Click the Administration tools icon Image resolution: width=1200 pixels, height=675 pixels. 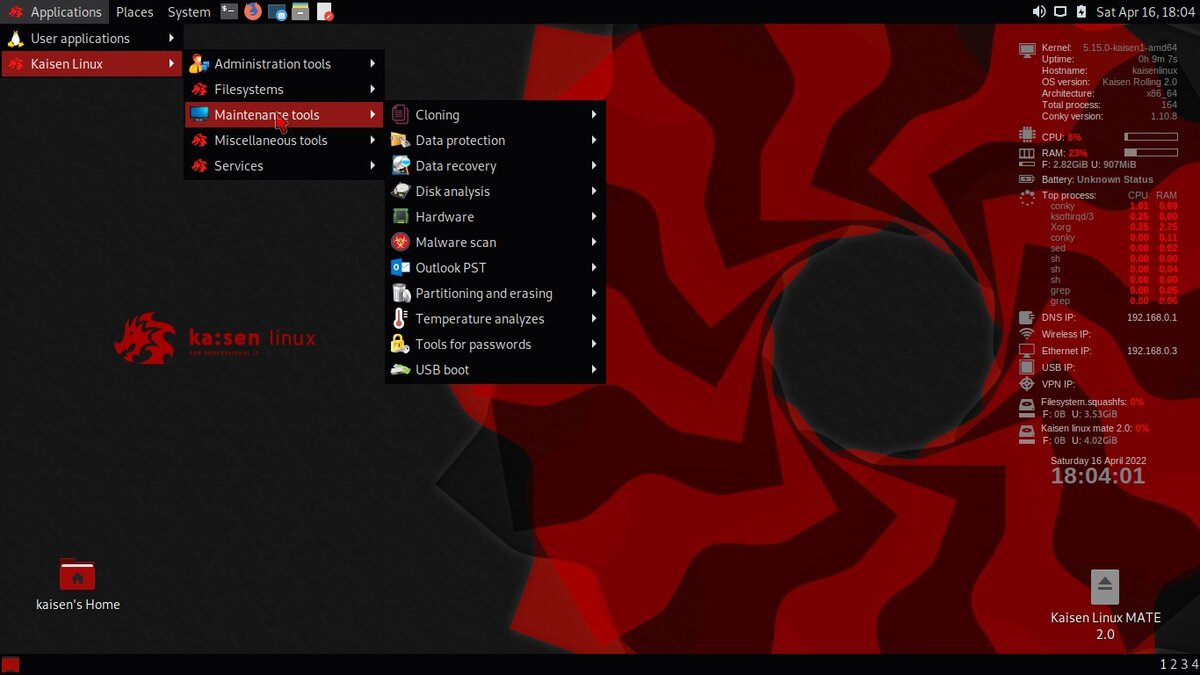(199, 64)
